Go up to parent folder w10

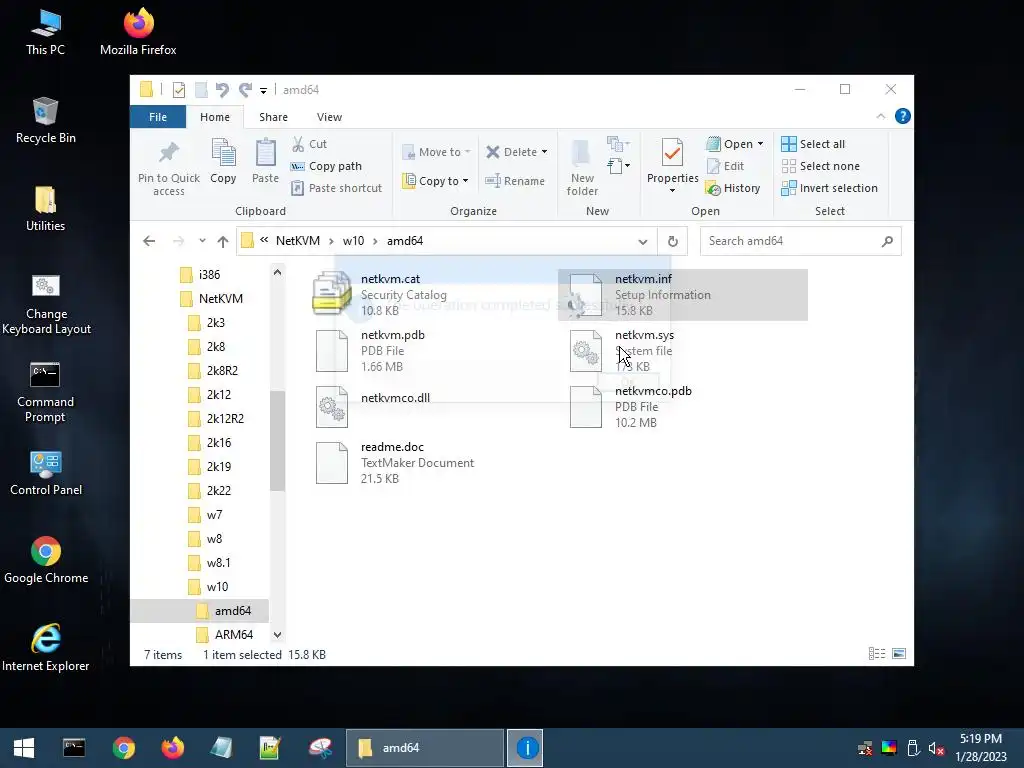coord(223,241)
